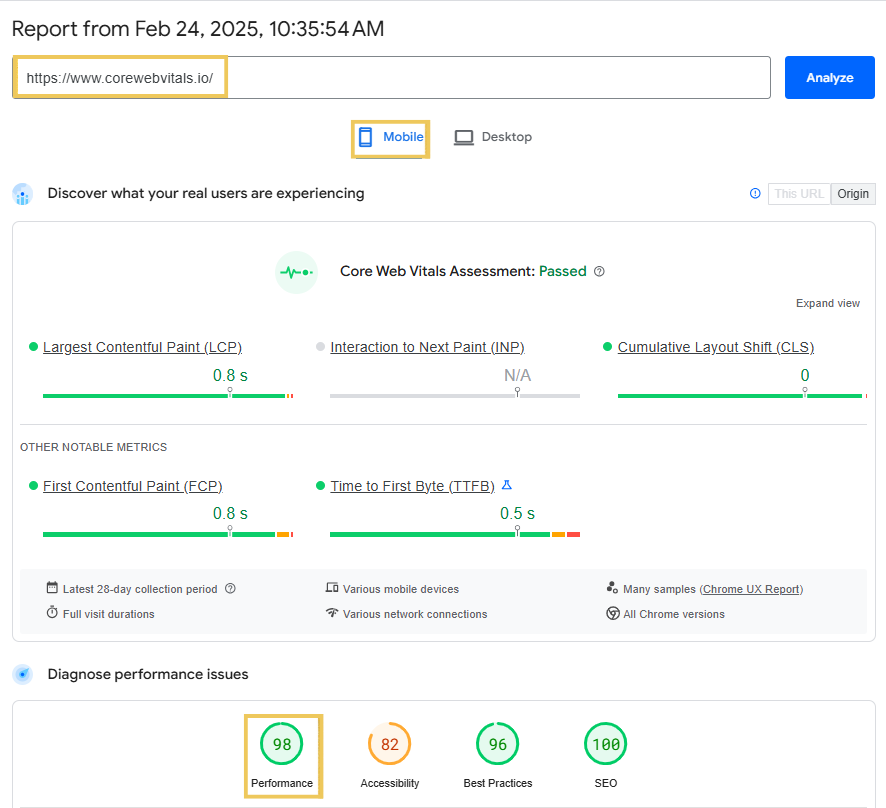Open First Contentful Paint (FCP) link

point(133,486)
